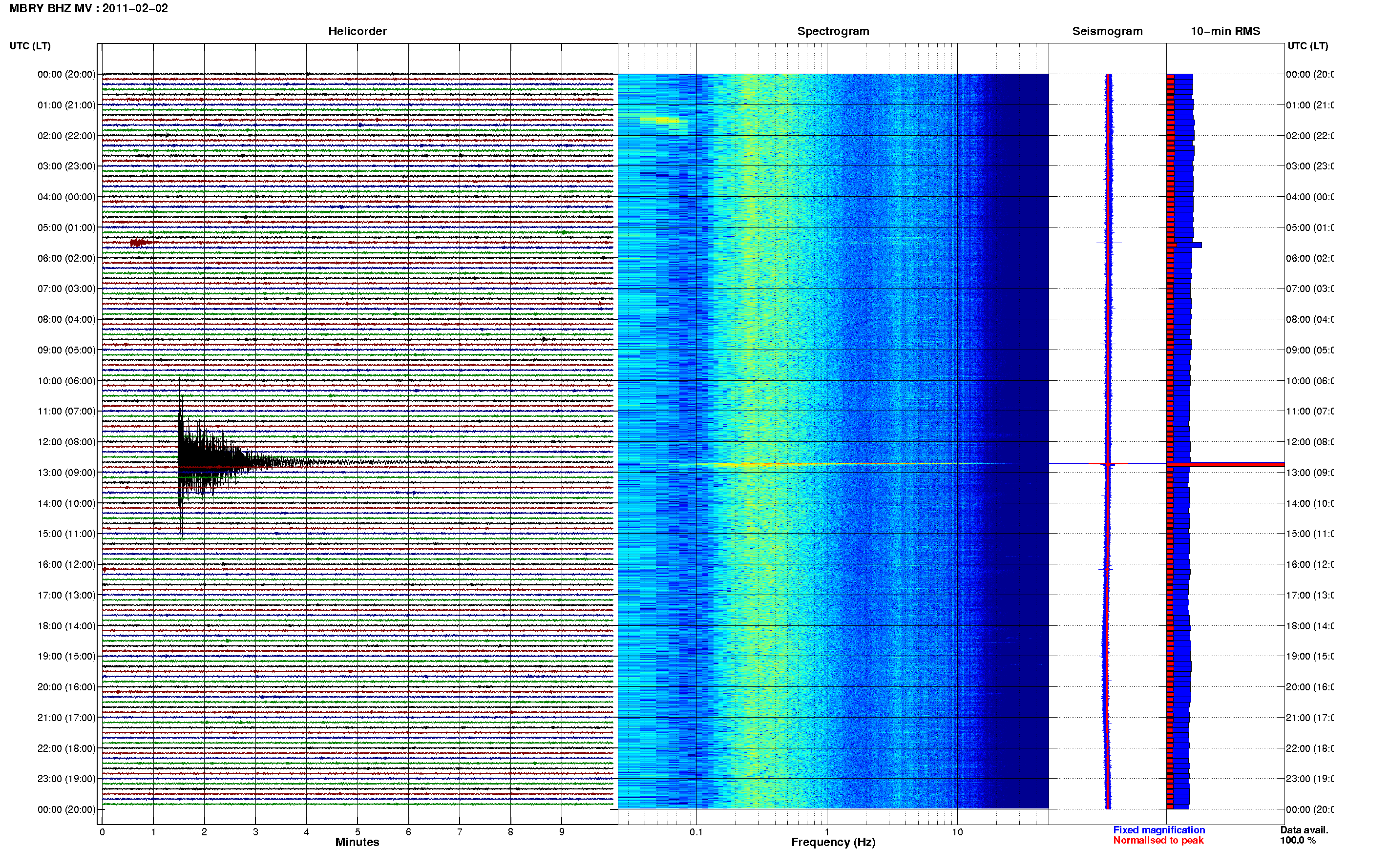This screenshot has width=1389, height=868.
Task: Select the "Helicorder" panel heading
Action: pyautogui.click(x=357, y=31)
